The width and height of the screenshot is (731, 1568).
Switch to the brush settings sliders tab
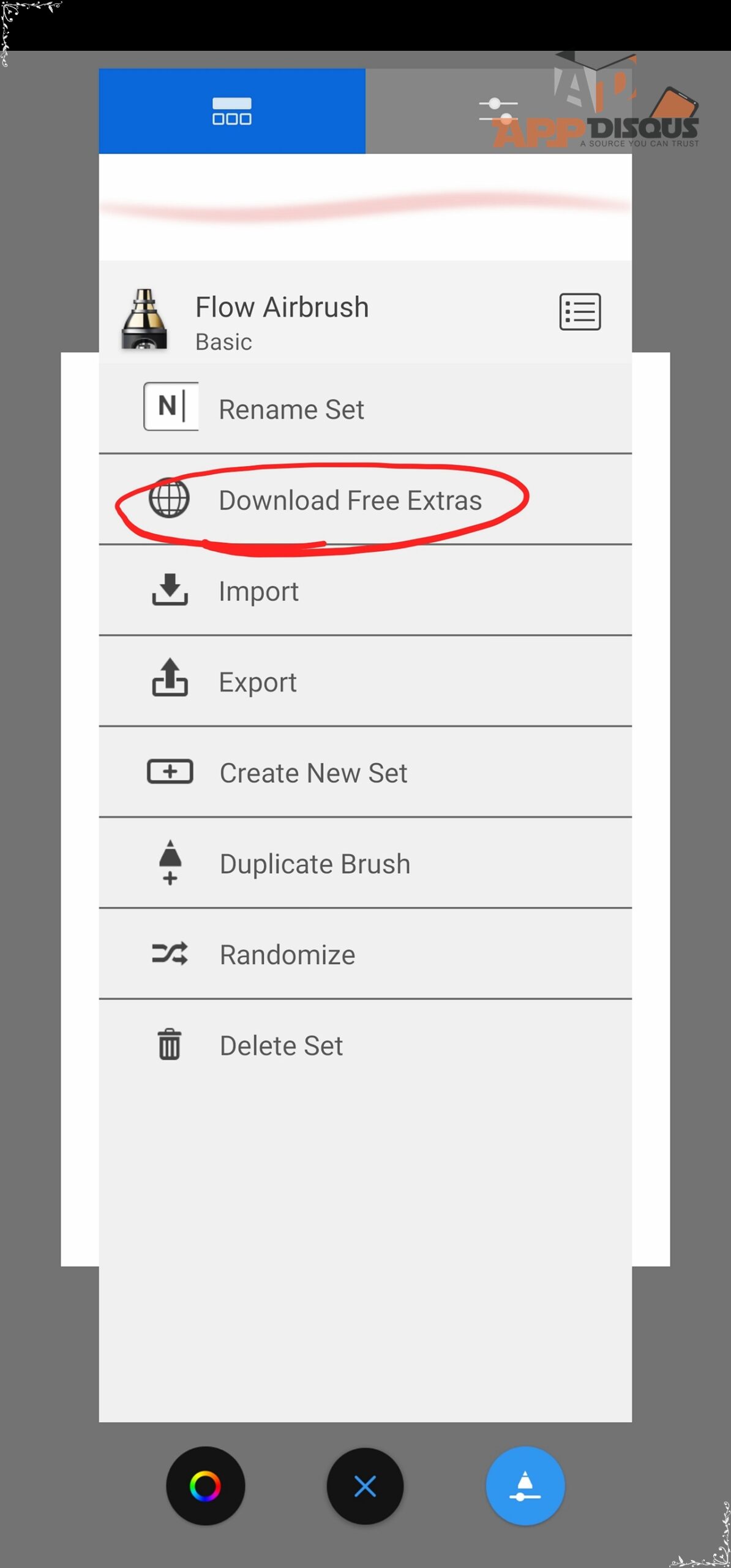click(498, 111)
